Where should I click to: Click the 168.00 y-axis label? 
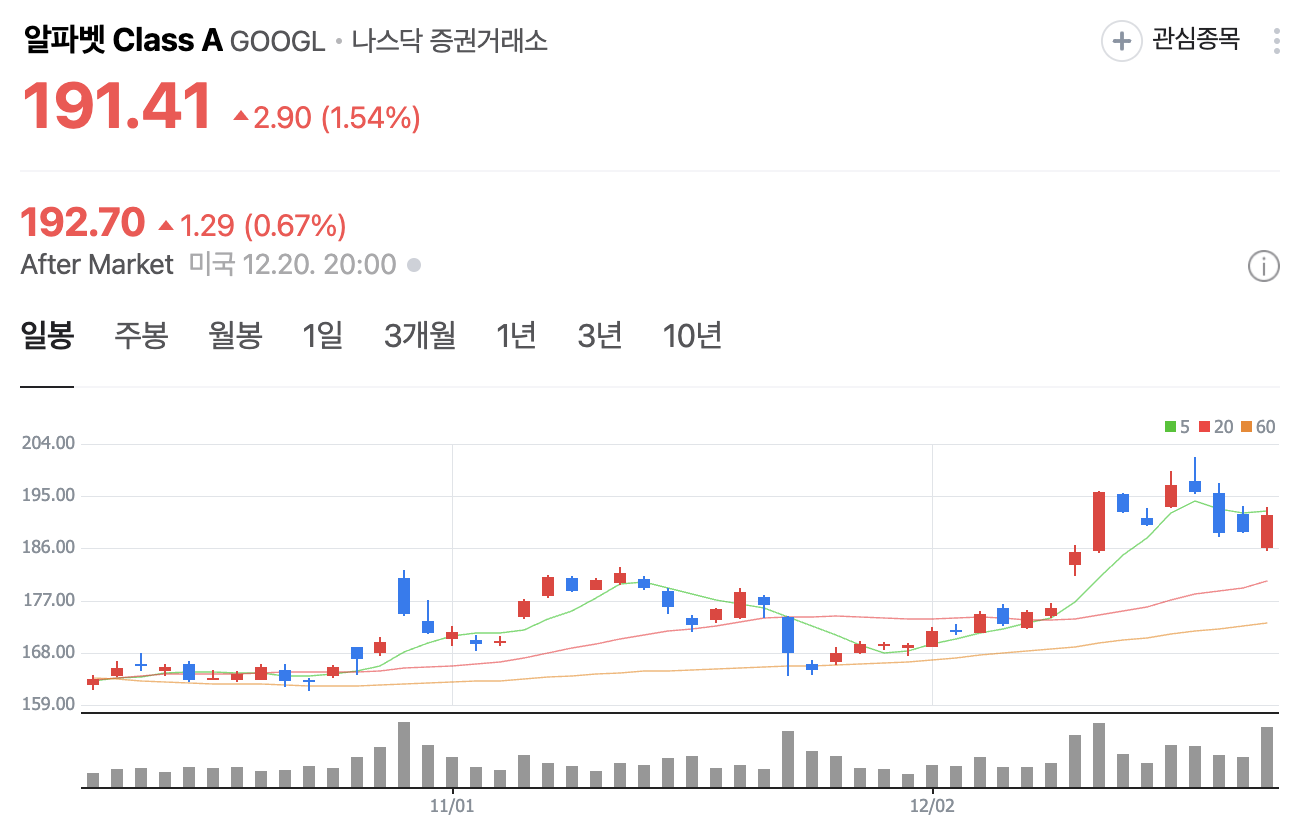(x=48, y=652)
